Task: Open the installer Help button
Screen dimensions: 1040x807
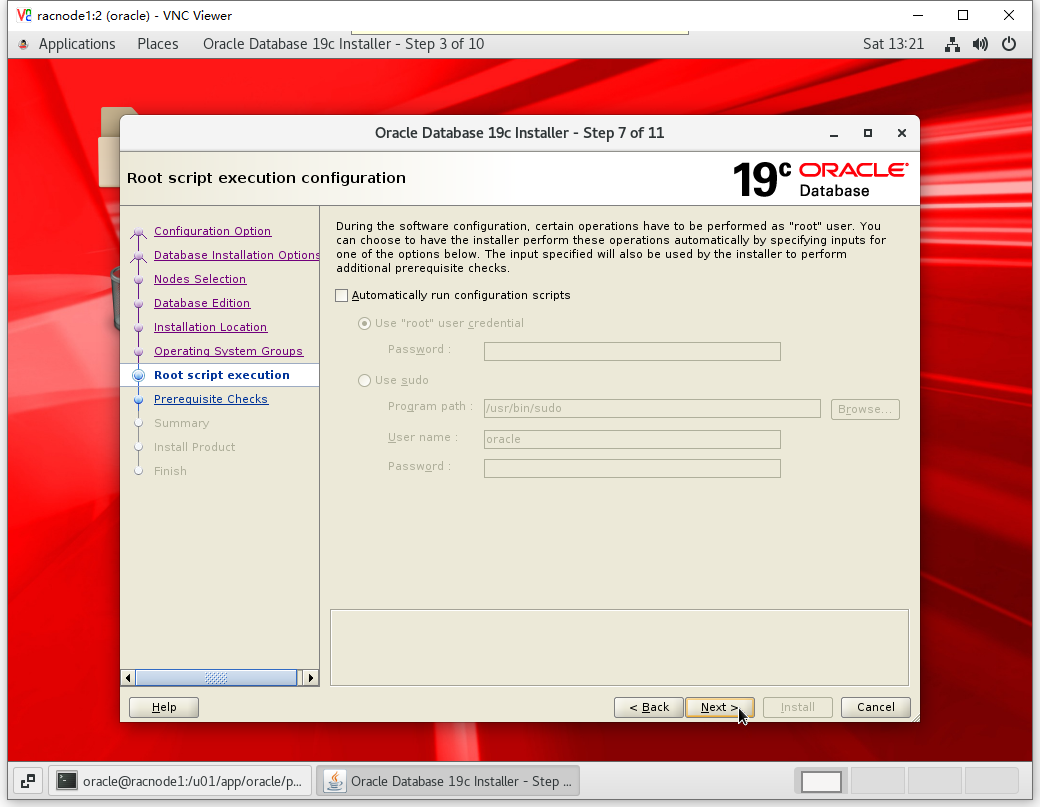Action: click(x=164, y=707)
